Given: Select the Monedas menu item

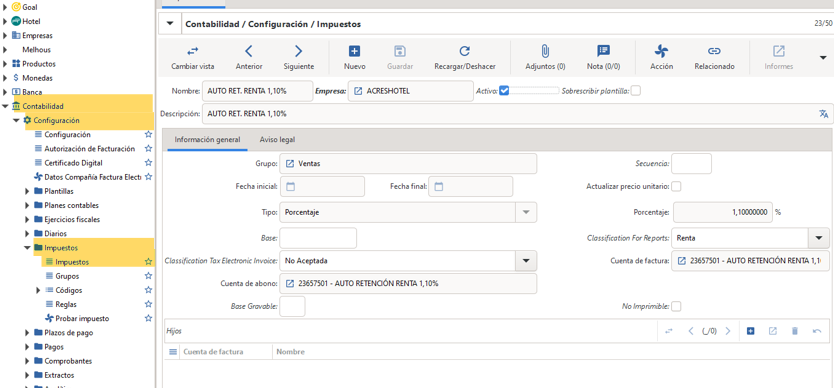Looking at the screenshot, I should pyautogui.click(x=37, y=78).
